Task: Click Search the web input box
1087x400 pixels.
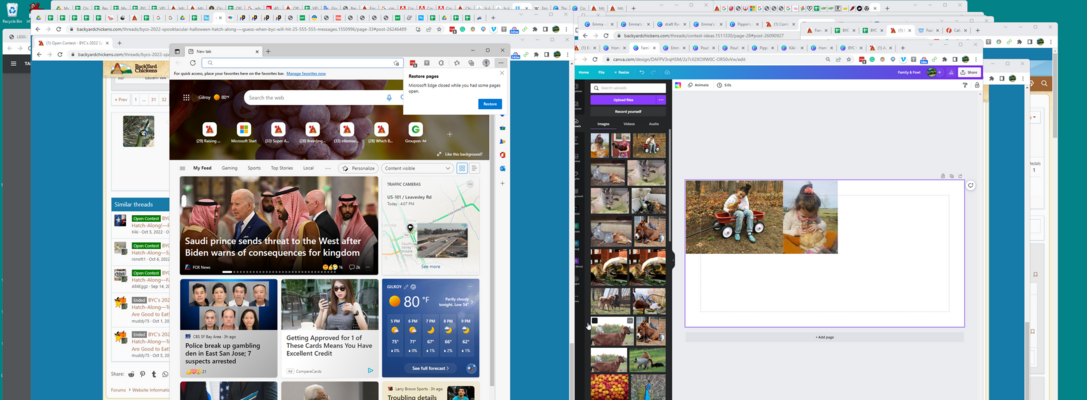Action: (315, 98)
